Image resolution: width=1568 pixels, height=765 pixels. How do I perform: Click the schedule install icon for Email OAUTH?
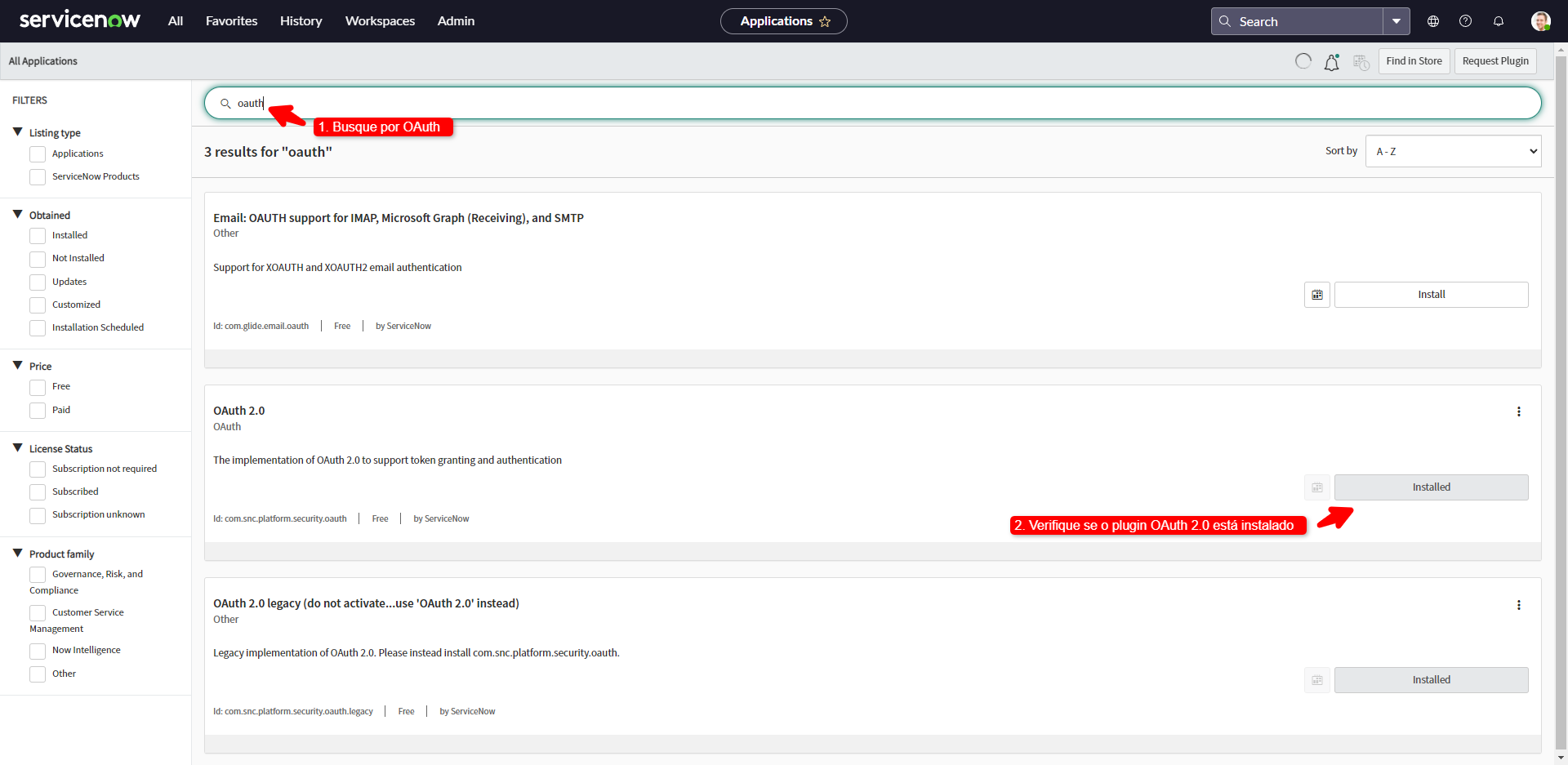coord(1317,295)
